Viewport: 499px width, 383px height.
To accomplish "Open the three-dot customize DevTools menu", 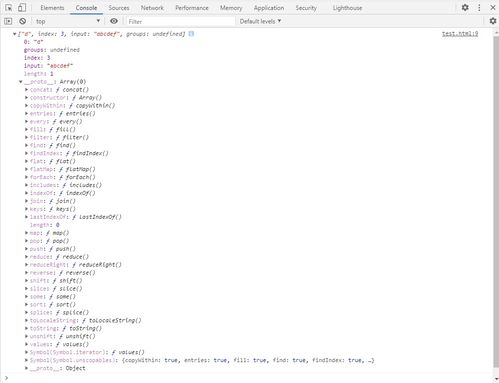I will click(x=479, y=7).
